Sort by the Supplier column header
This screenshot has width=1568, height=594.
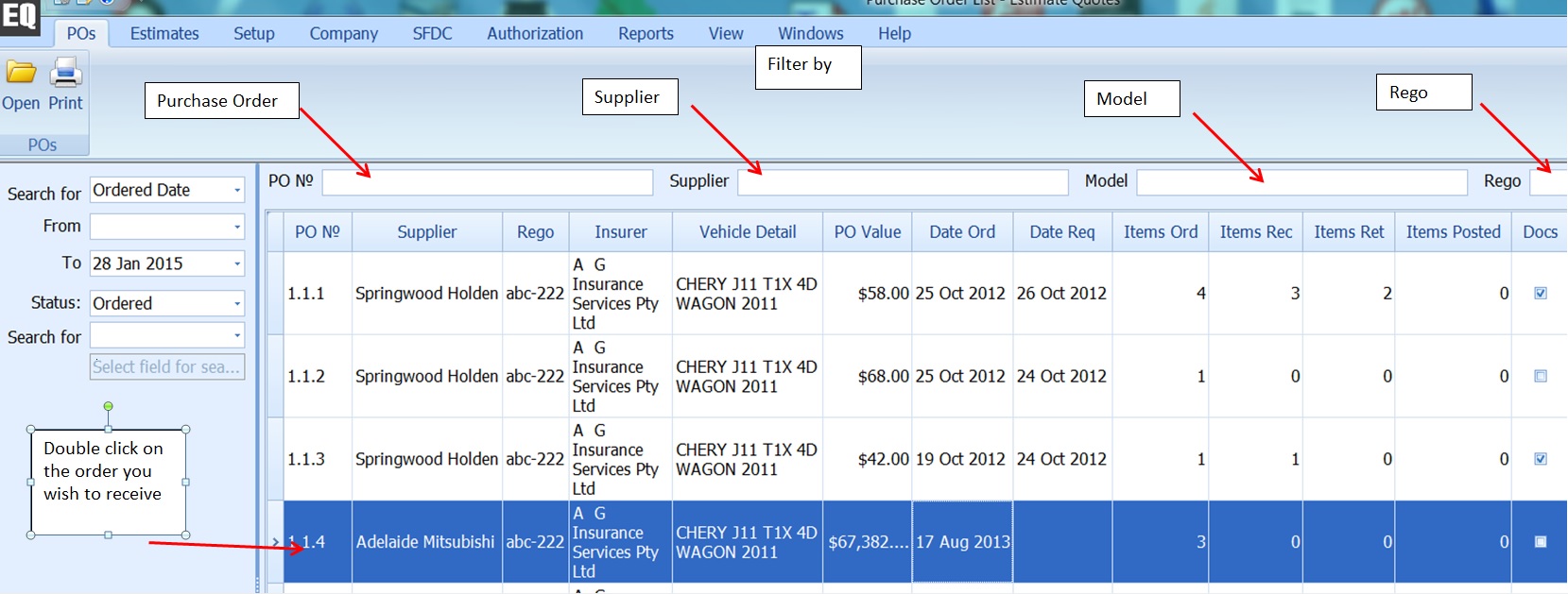pyautogui.click(x=427, y=232)
